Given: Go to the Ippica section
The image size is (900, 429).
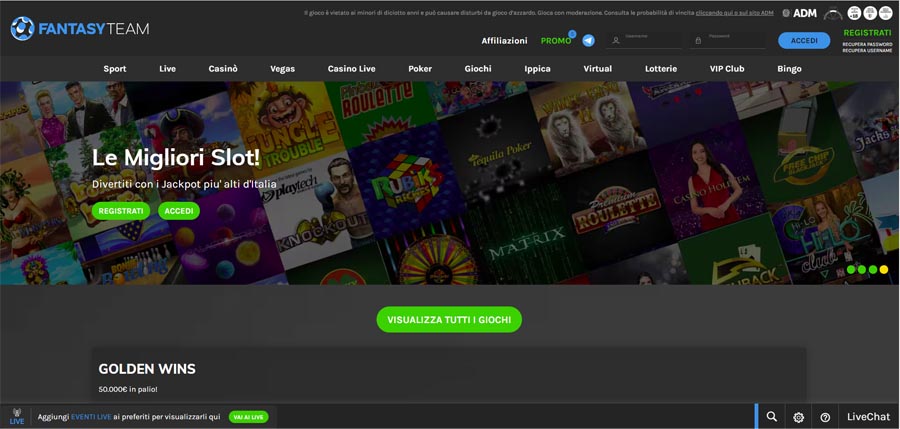Looking at the screenshot, I should coord(537,69).
